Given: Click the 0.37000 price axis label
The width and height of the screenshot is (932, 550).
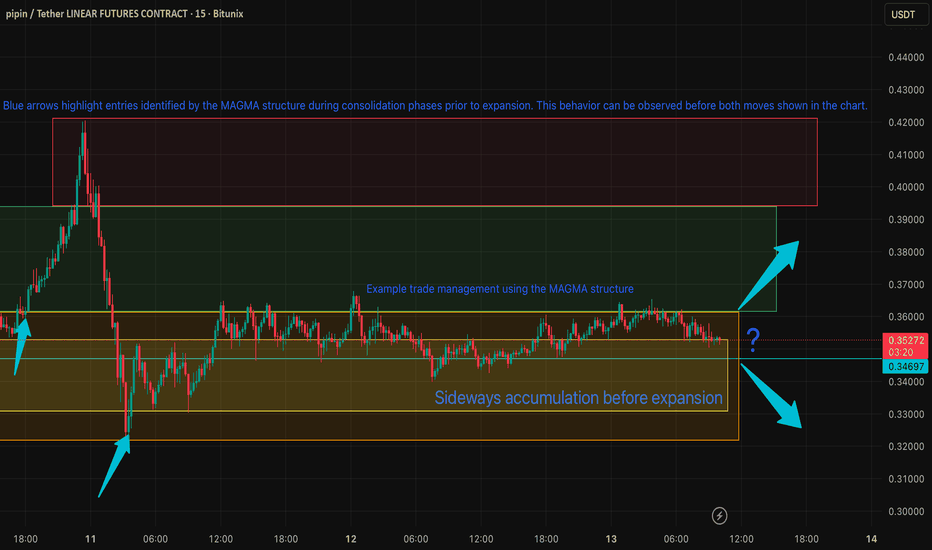Looking at the screenshot, I should [x=906, y=285].
